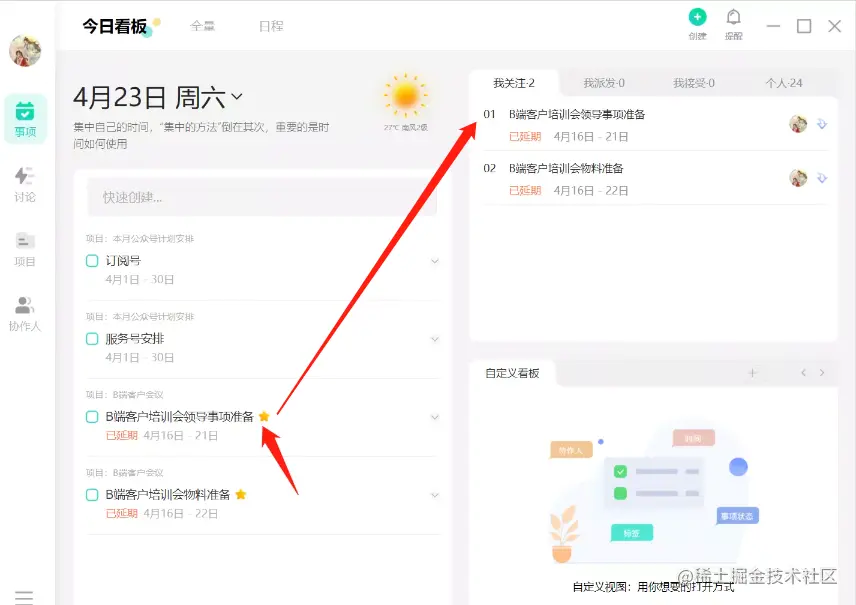The image size is (856, 605).
Task: Open the 服务号安排 task title
Action: point(135,339)
